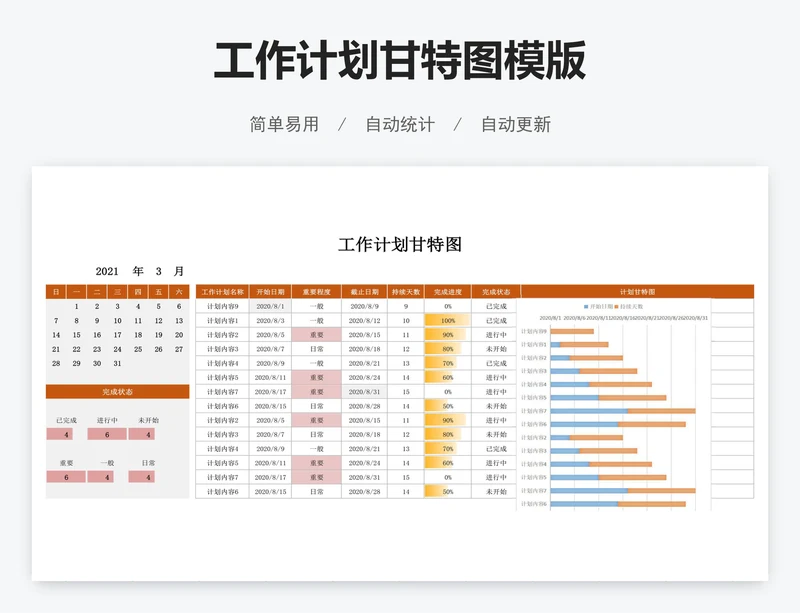Select the start date cell 2020/8/3
800x613 pixels.
tap(270, 321)
